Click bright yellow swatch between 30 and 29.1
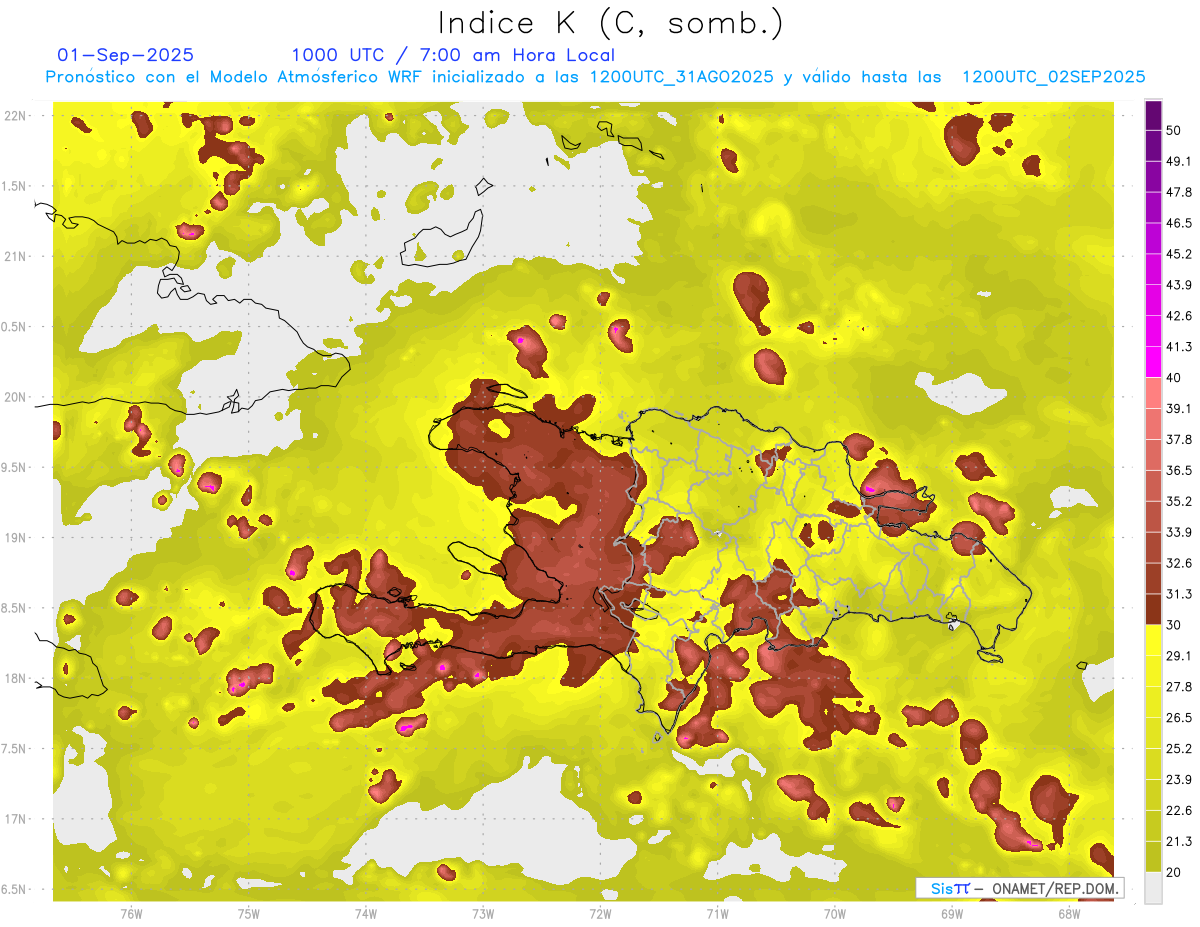The height and width of the screenshot is (927, 1200). click(1153, 639)
